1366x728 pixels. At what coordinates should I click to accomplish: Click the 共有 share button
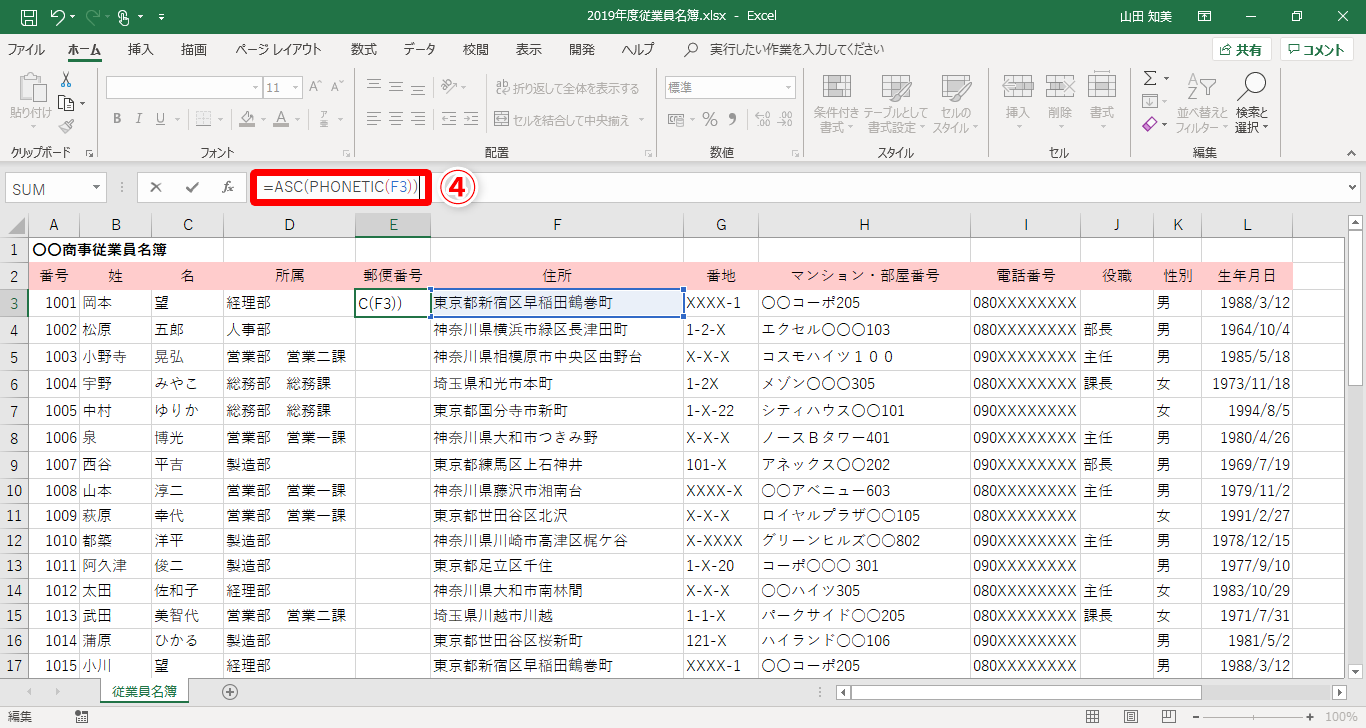tap(1241, 50)
